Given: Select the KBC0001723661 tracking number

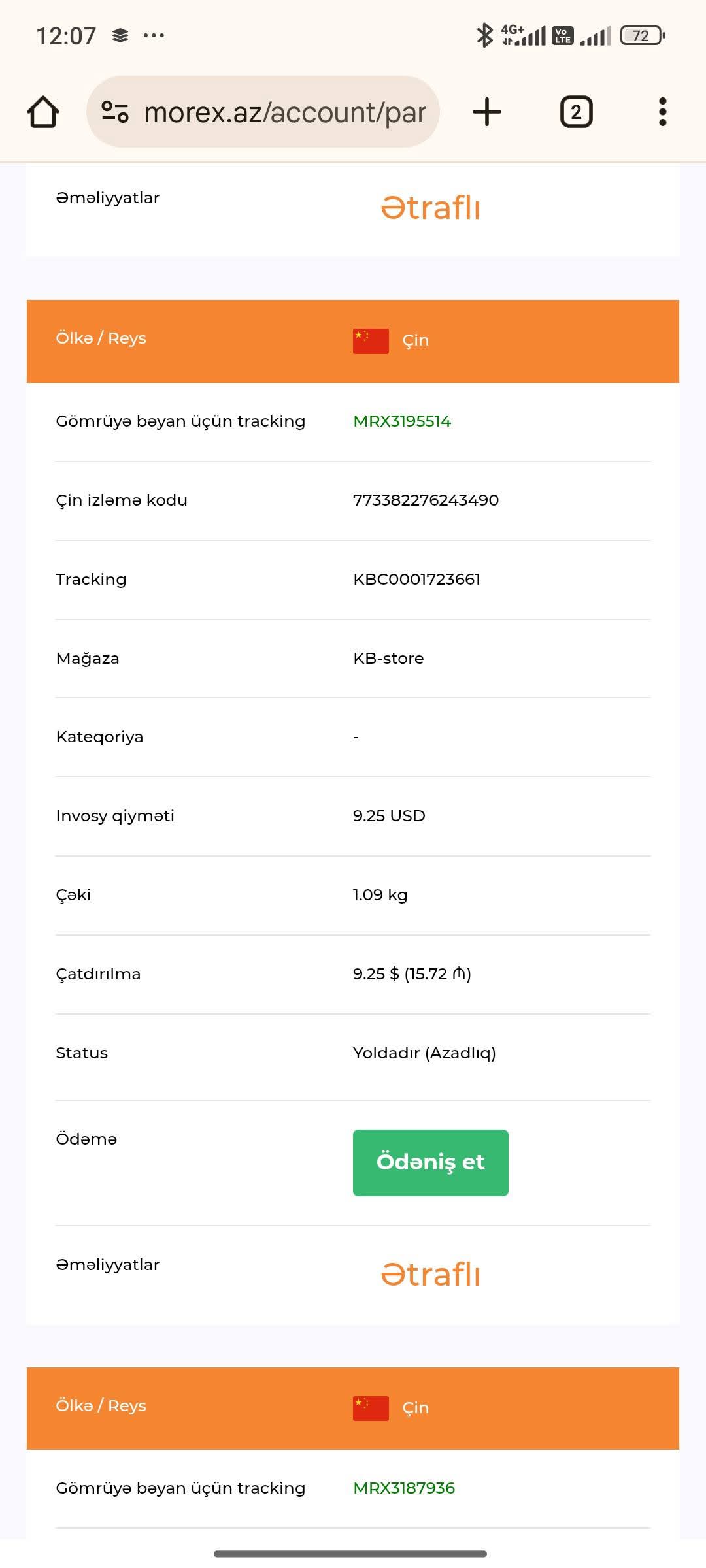Looking at the screenshot, I should [416, 580].
